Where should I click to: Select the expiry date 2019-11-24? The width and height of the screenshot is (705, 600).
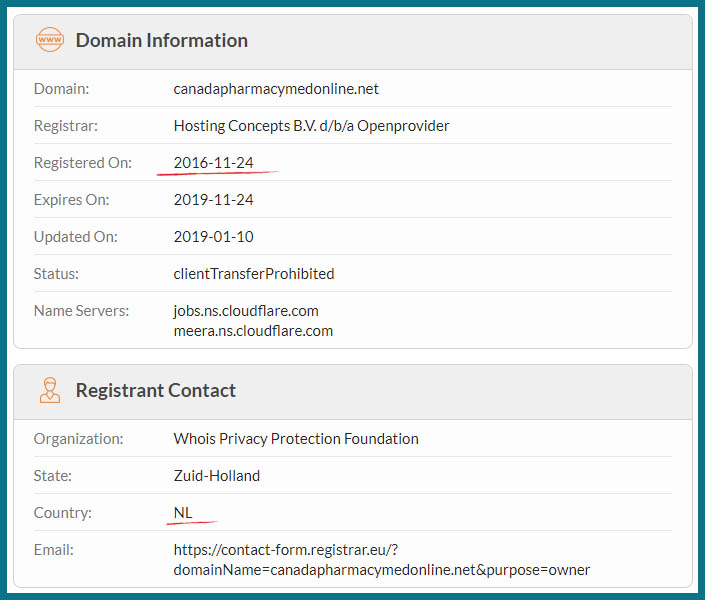[213, 200]
